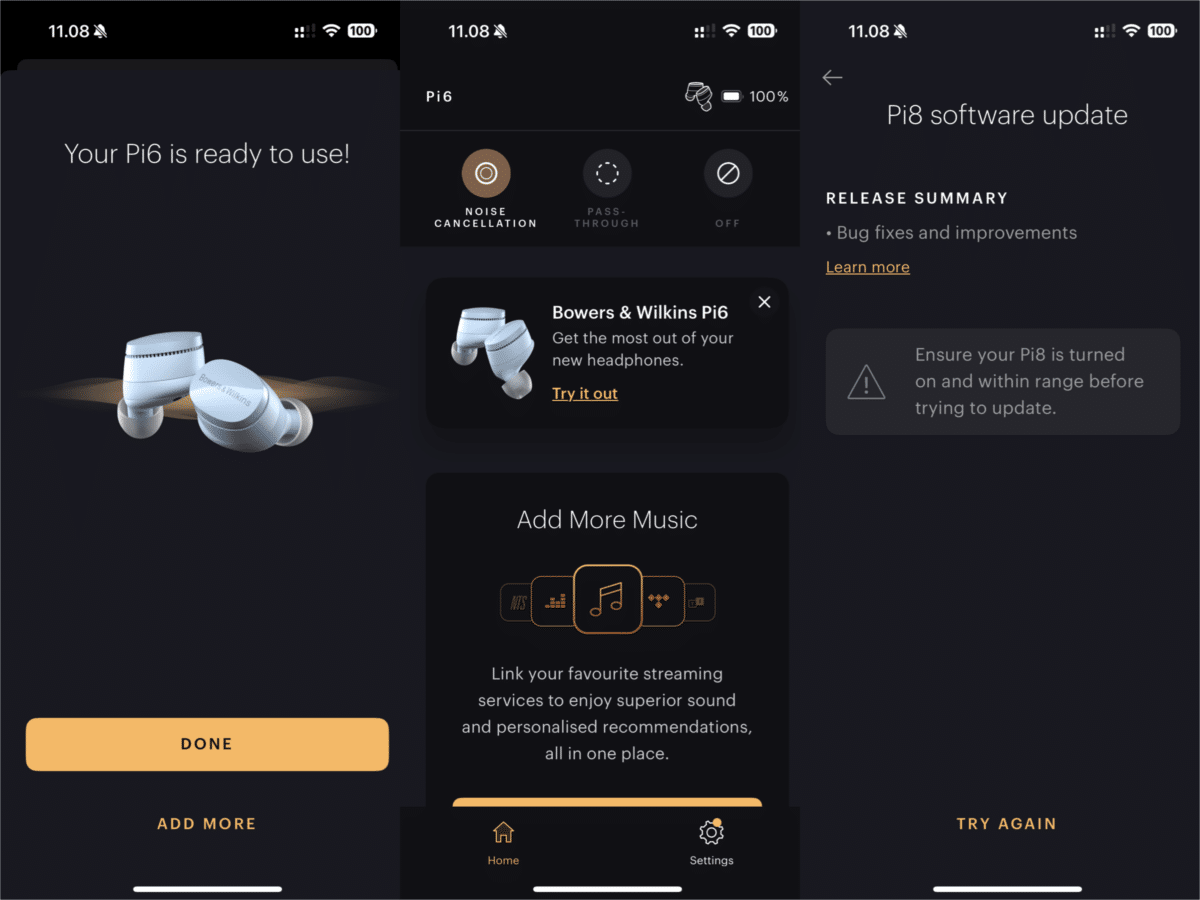Select the Deezer equalizer service icon

[554, 601]
